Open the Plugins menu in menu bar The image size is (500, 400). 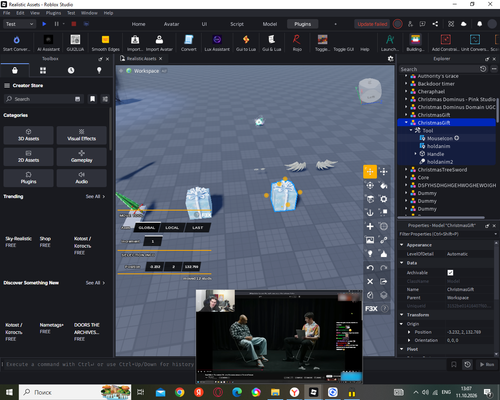tap(53, 13)
